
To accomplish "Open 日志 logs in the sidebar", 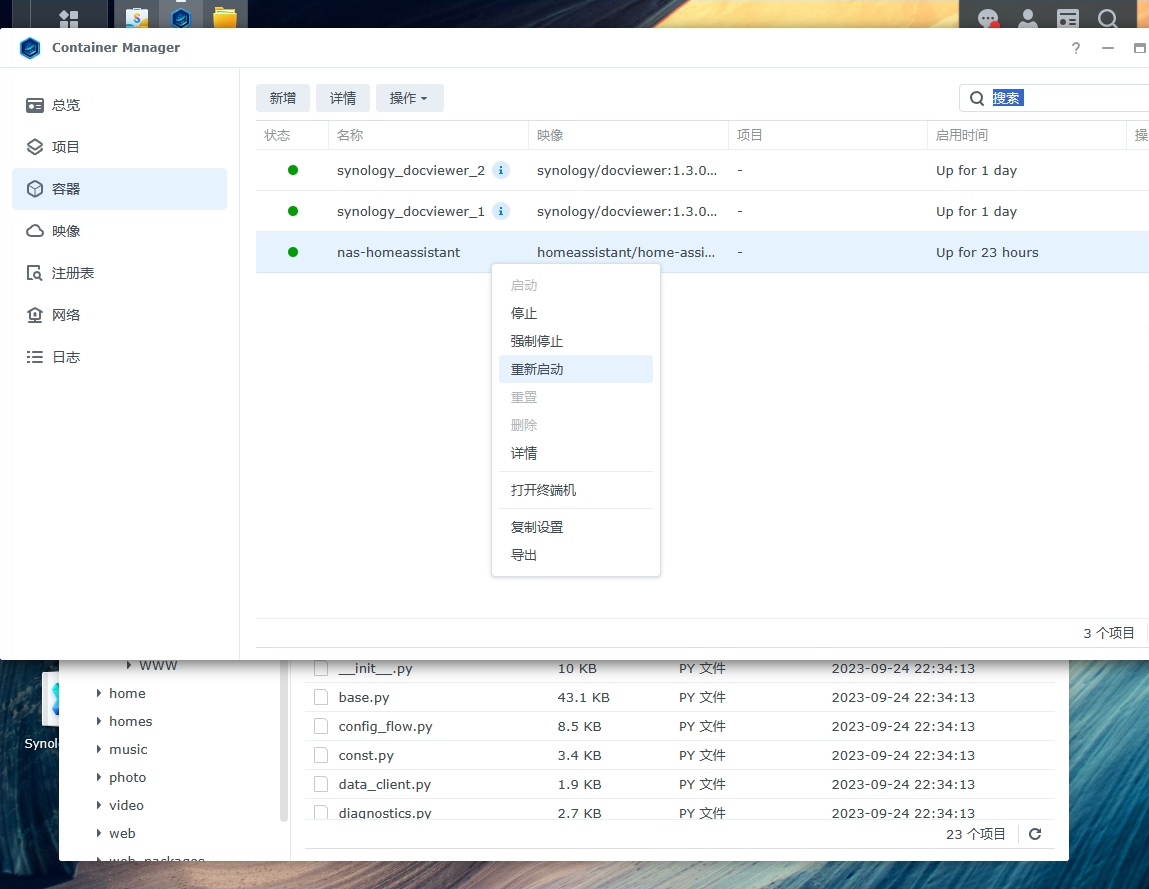I will tap(119, 357).
